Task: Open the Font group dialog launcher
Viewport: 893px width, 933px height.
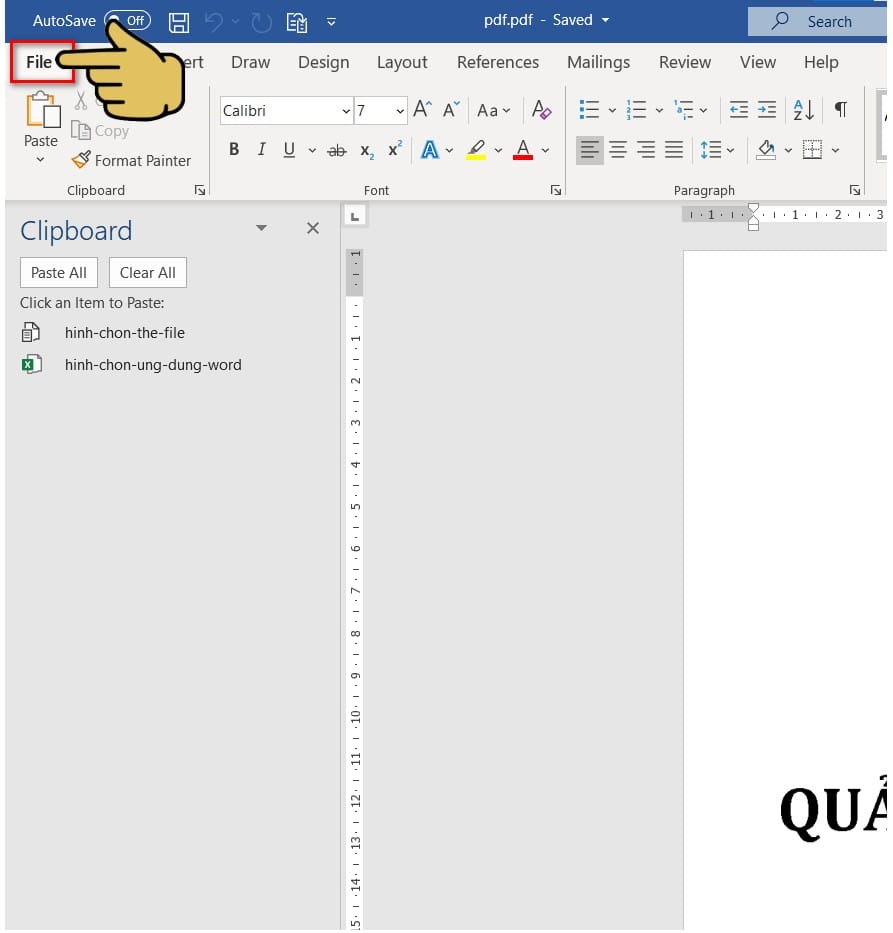Action: coord(556,190)
